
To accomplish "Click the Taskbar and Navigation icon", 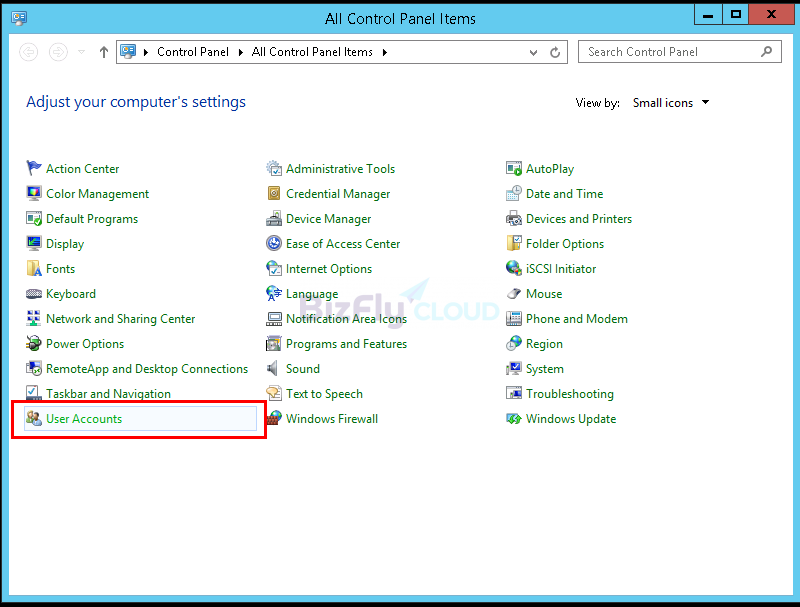I will 34,393.
